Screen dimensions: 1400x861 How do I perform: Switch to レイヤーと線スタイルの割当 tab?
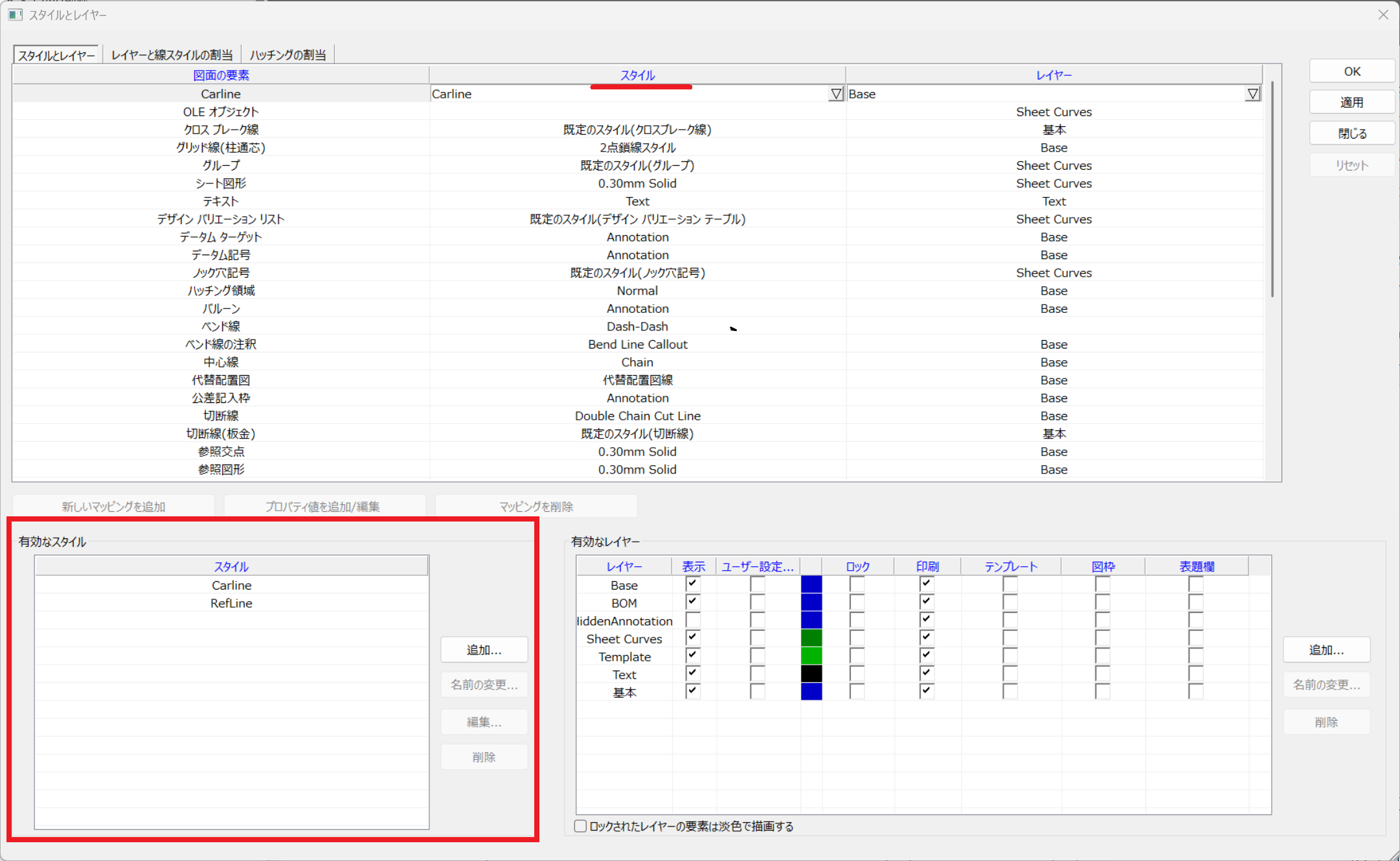click(x=172, y=55)
